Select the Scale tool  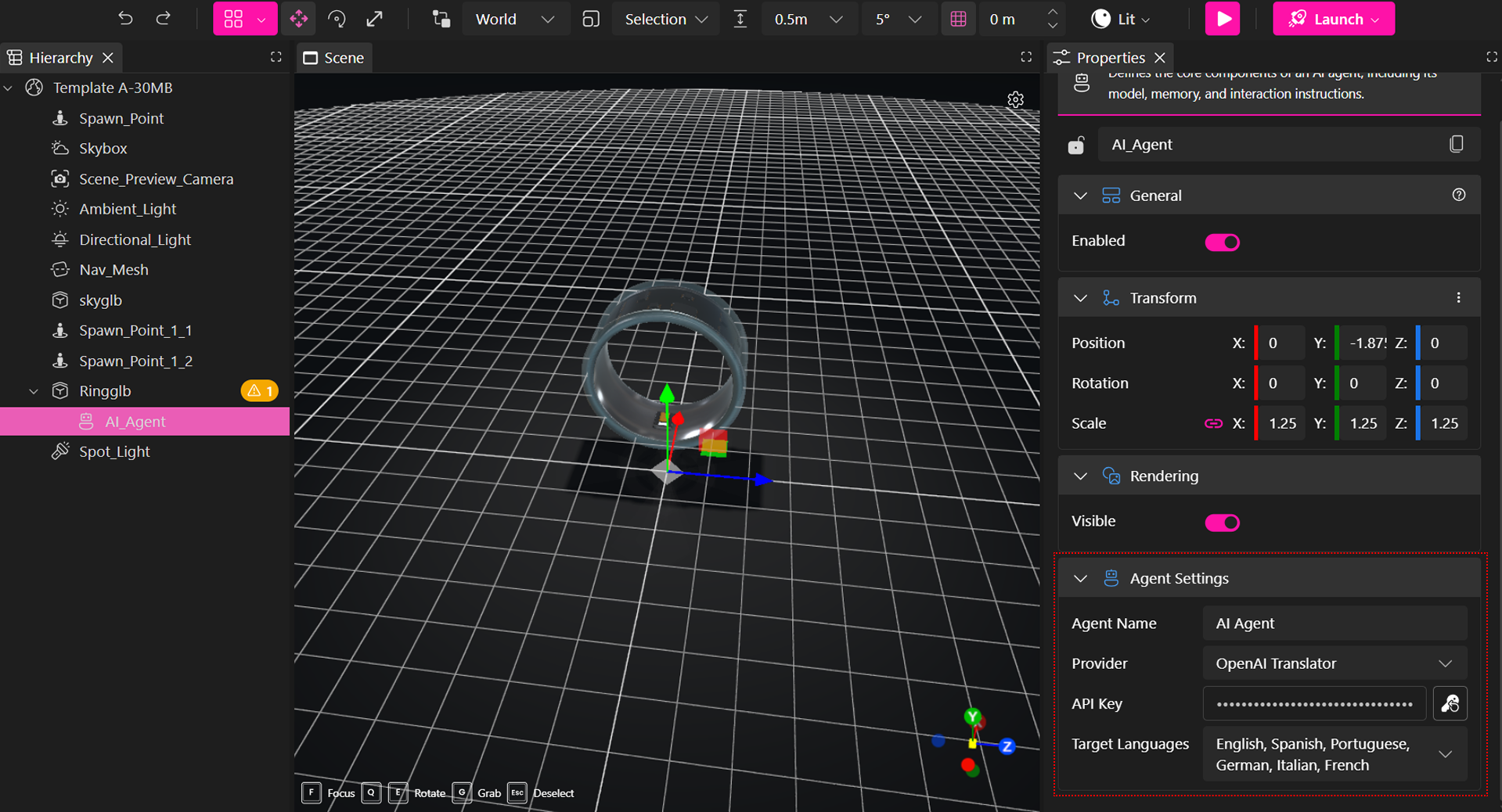[x=375, y=19]
